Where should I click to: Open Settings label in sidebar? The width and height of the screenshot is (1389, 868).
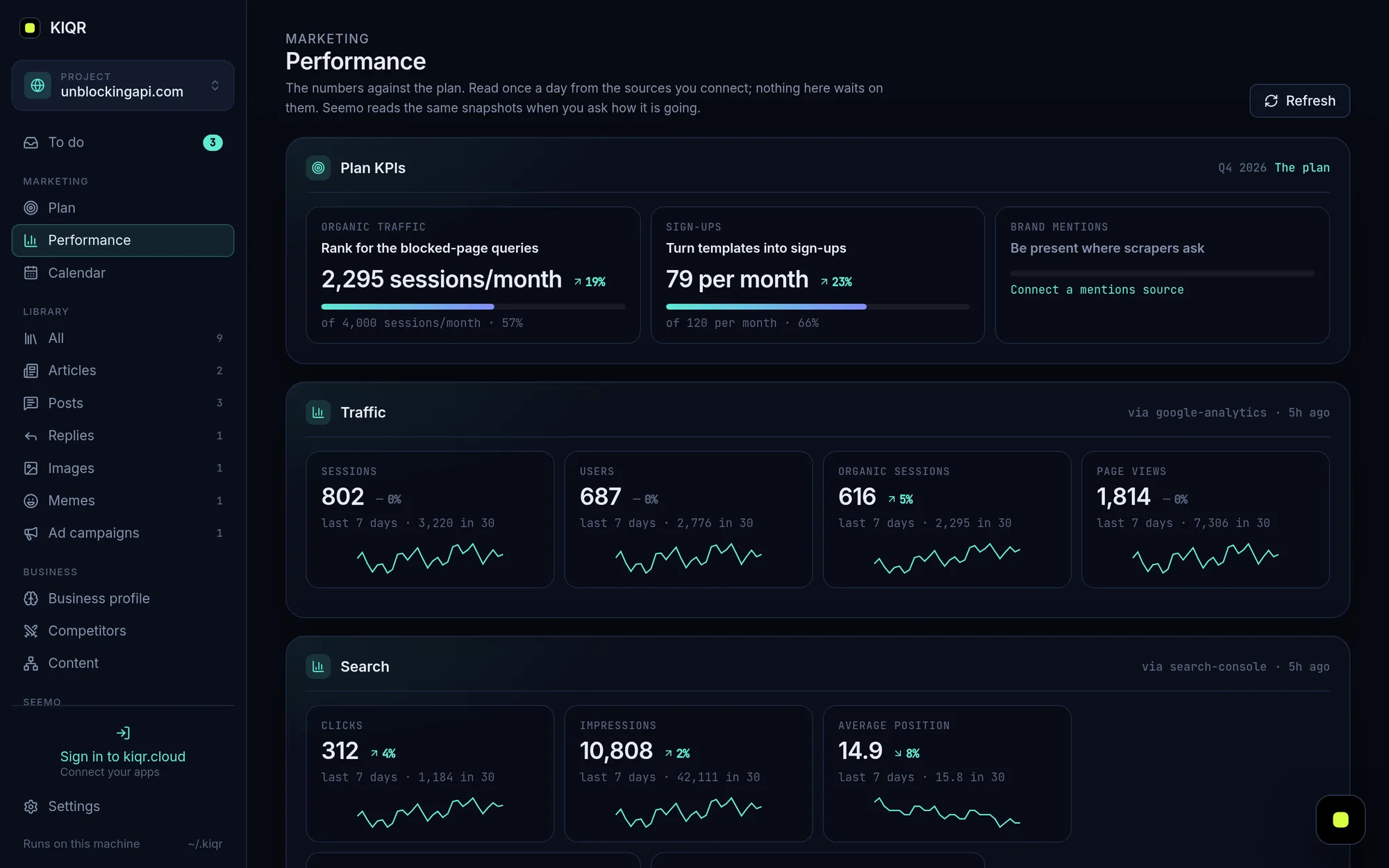point(74,806)
